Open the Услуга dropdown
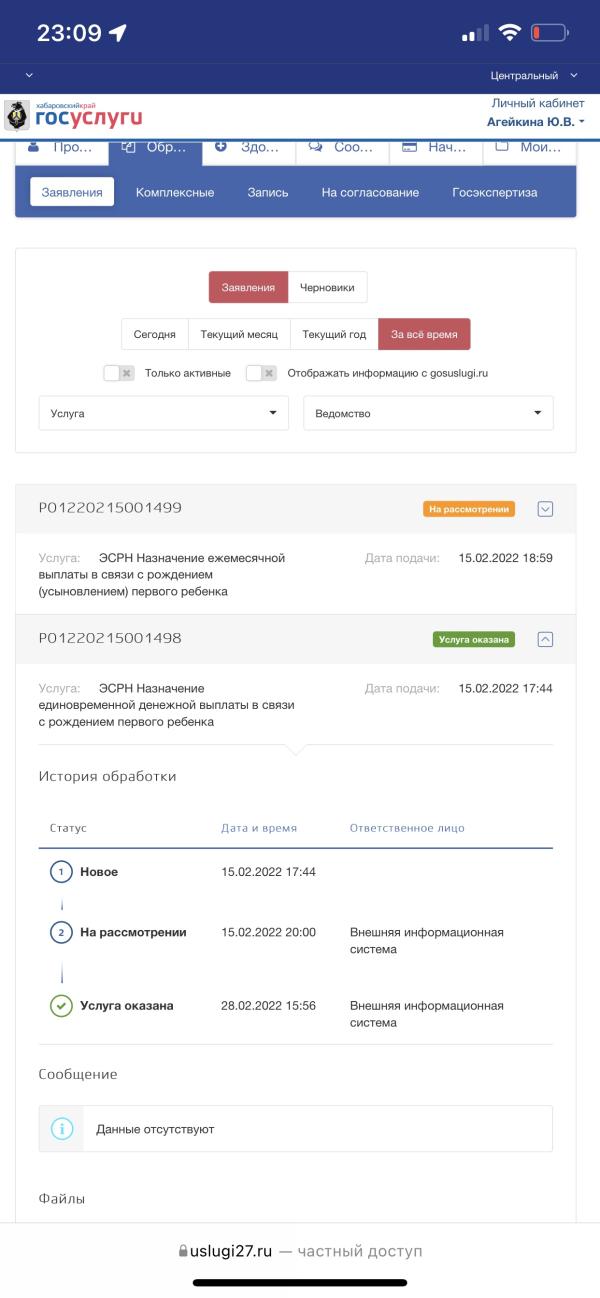The image size is (600, 1298). [x=163, y=413]
